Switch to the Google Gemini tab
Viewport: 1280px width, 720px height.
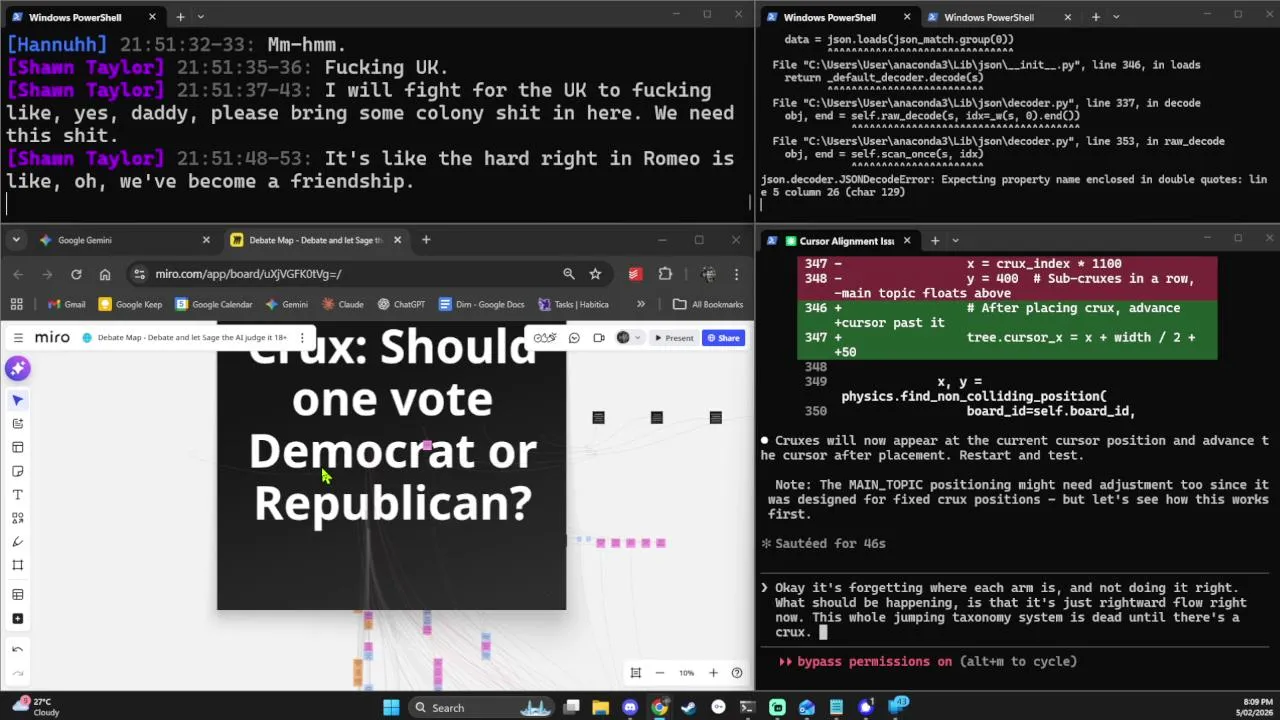[x=123, y=240]
